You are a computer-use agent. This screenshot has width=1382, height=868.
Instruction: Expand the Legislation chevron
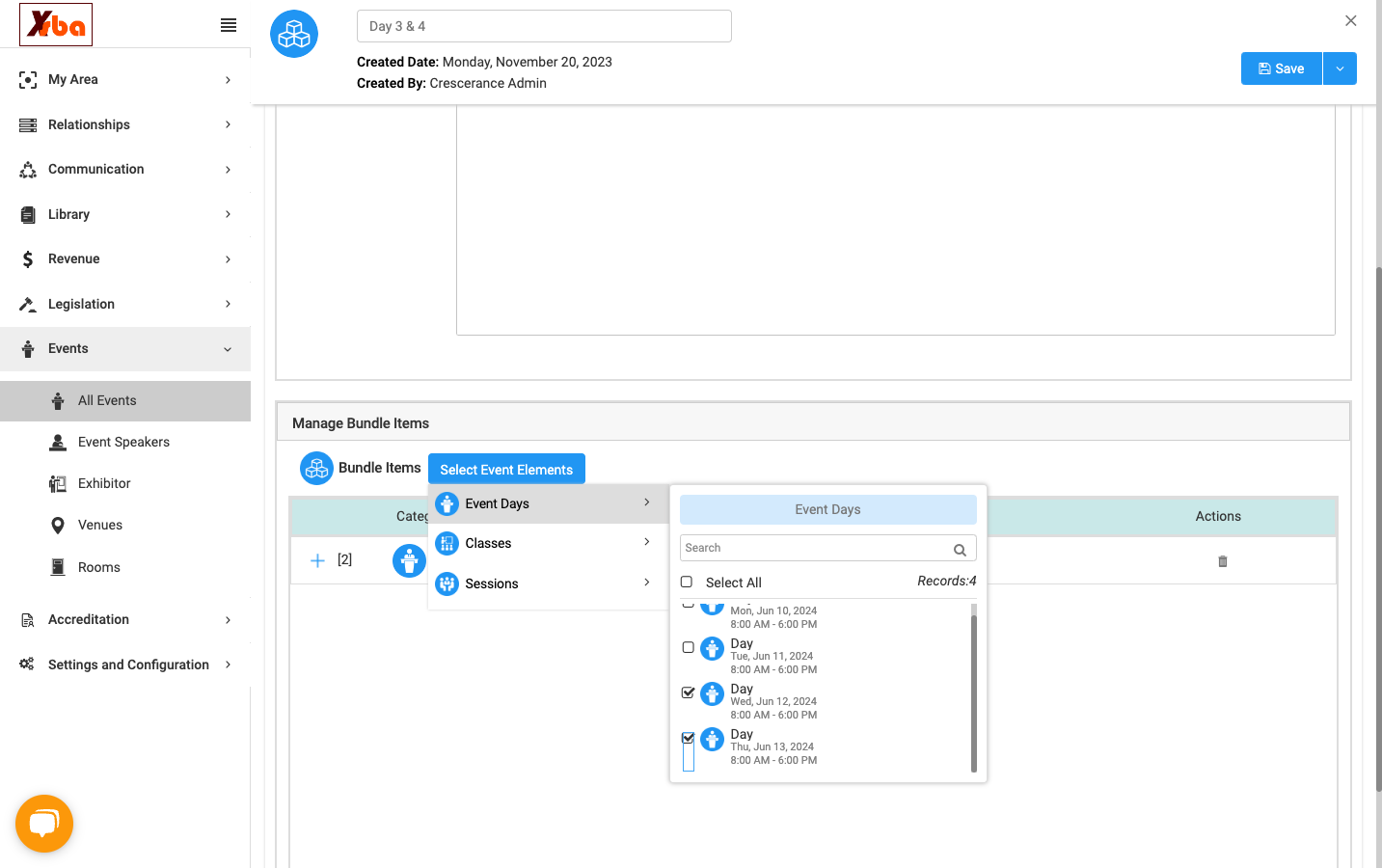228,304
